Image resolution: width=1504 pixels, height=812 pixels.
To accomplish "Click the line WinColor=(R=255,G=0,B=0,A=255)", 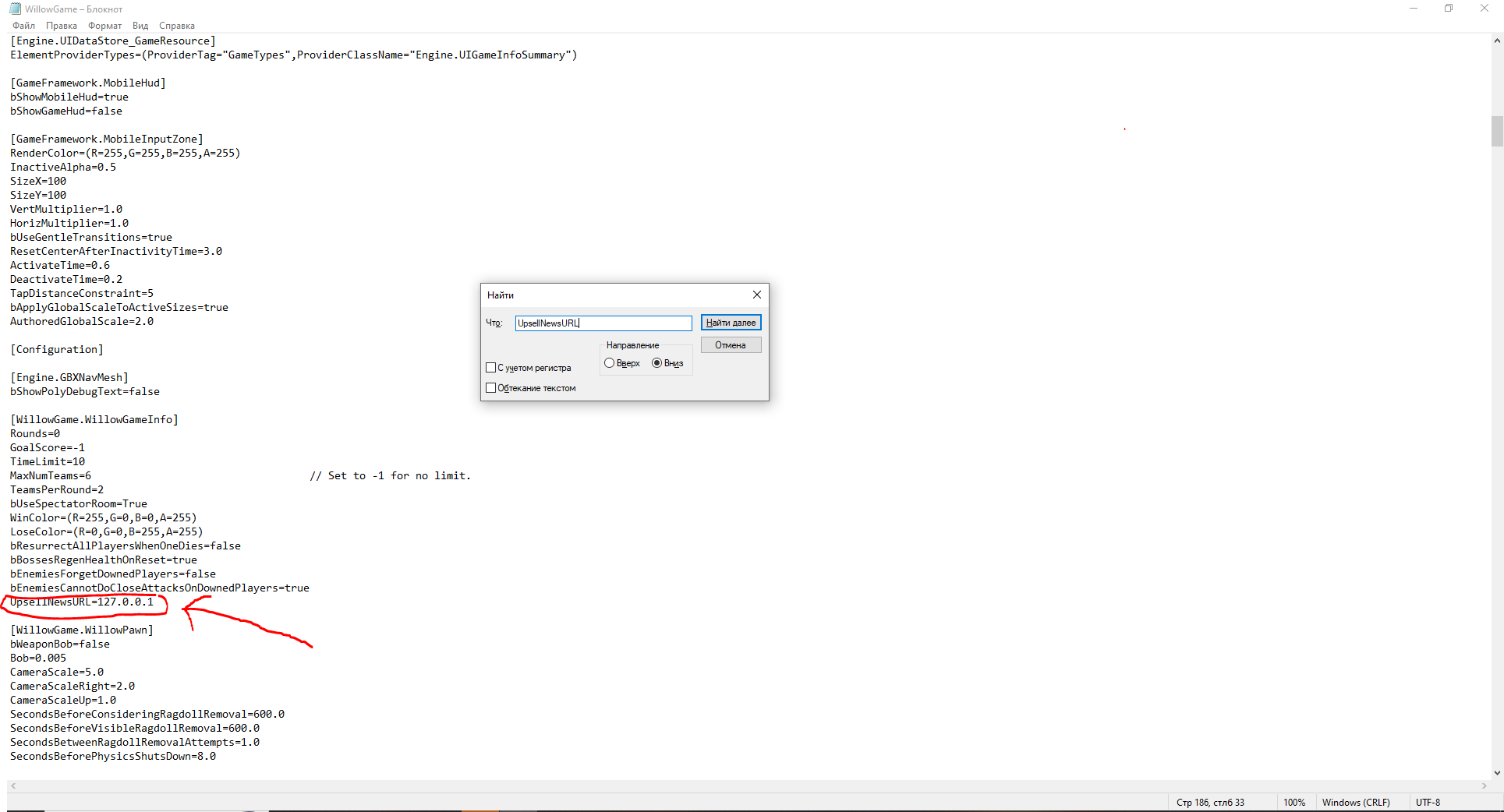I will coord(104,518).
